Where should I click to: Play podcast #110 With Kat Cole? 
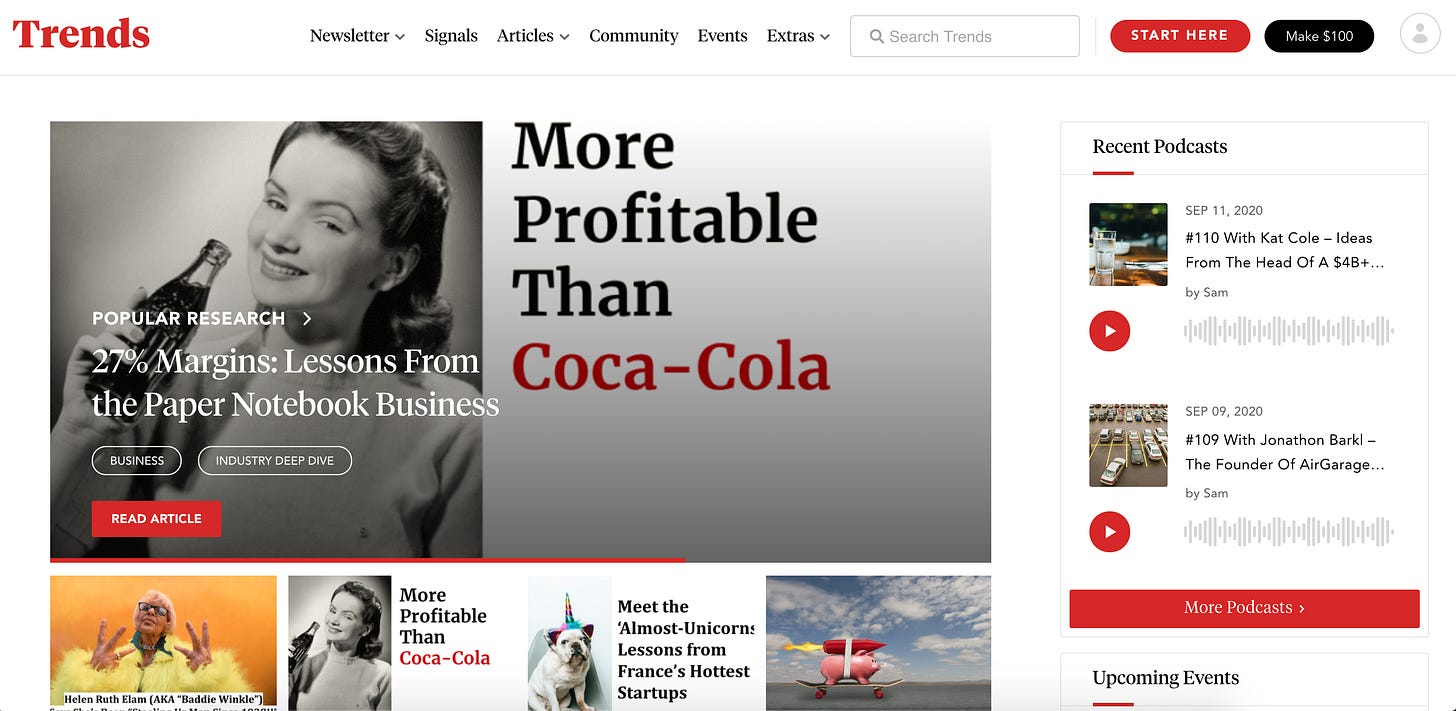click(x=1109, y=331)
